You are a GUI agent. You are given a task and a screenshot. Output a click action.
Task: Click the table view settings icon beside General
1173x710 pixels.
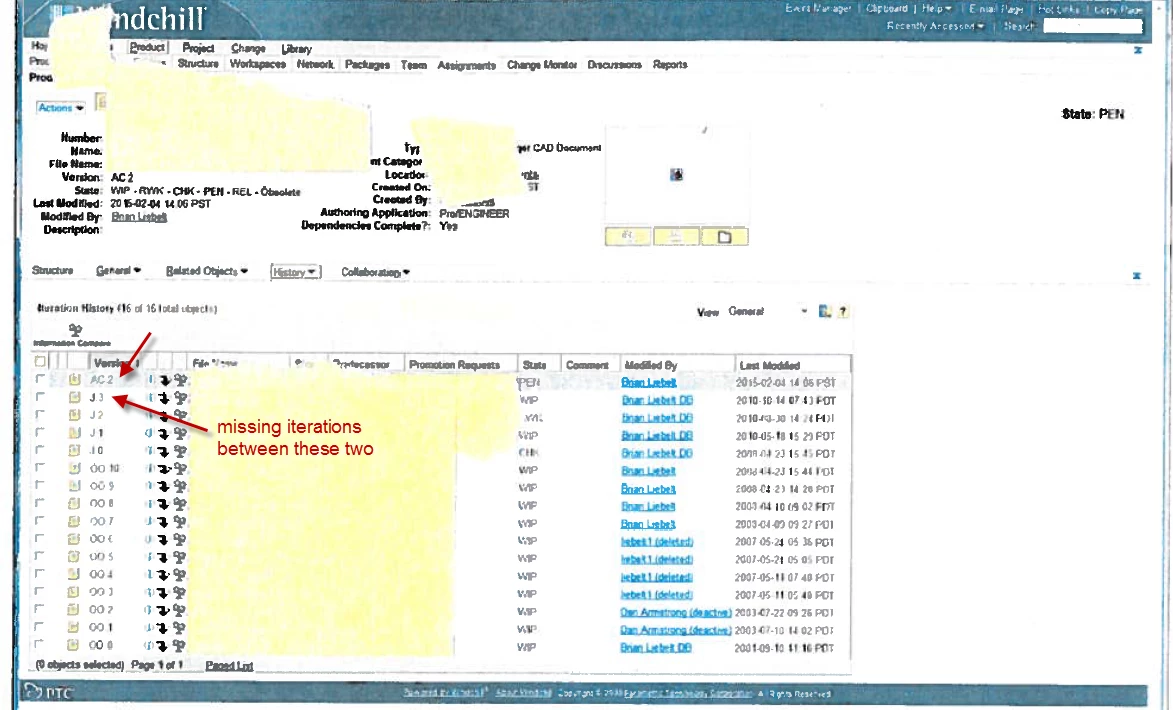tap(824, 311)
